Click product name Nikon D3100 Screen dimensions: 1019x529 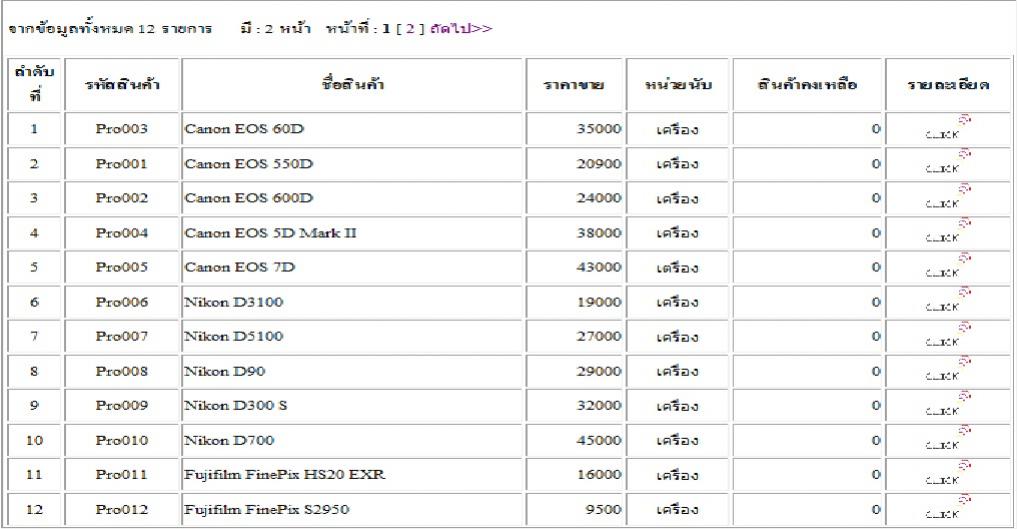click(x=234, y=302)
